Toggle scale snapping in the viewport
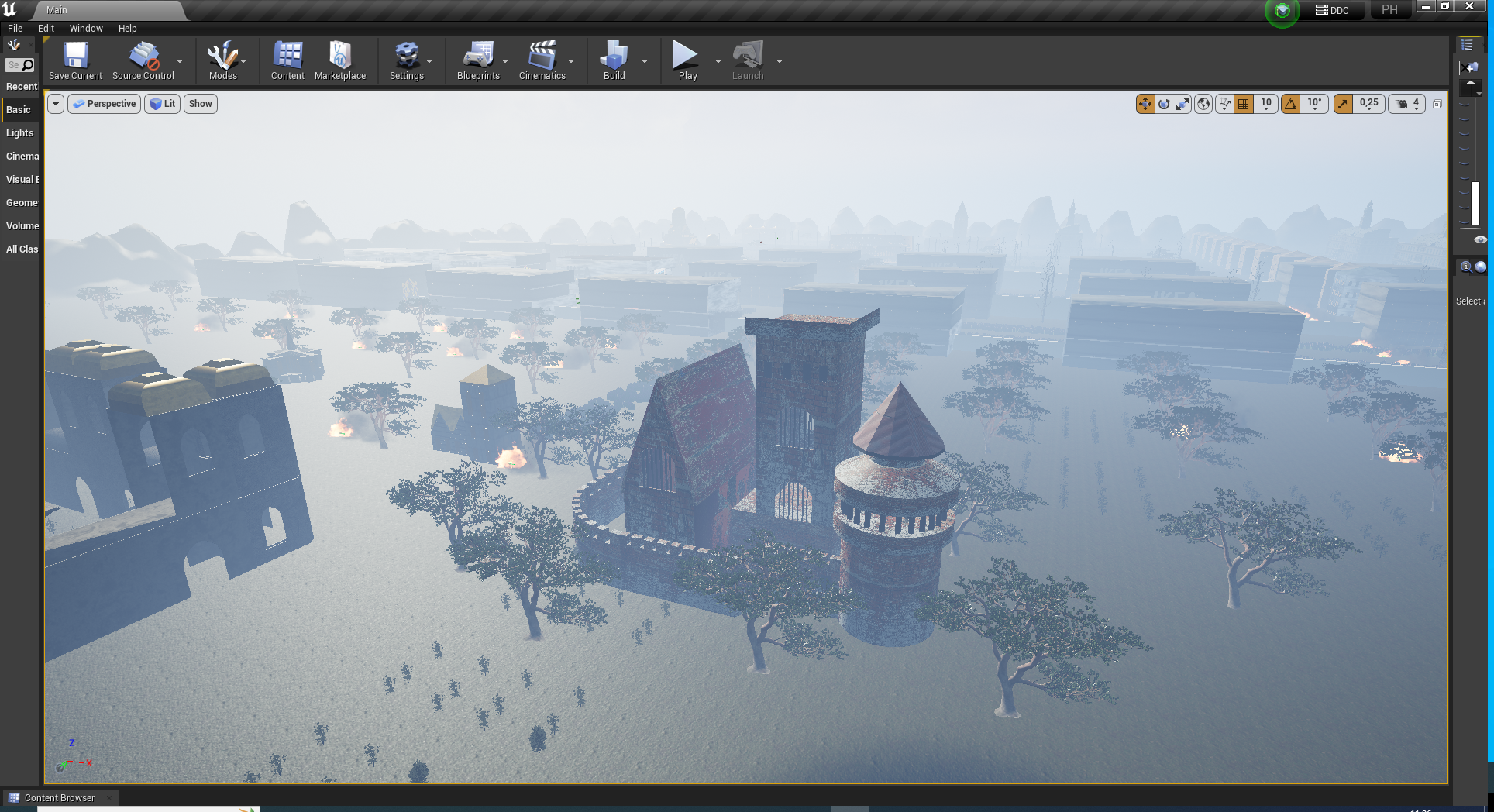1494x812 pixels. [x=1344, y=104]
